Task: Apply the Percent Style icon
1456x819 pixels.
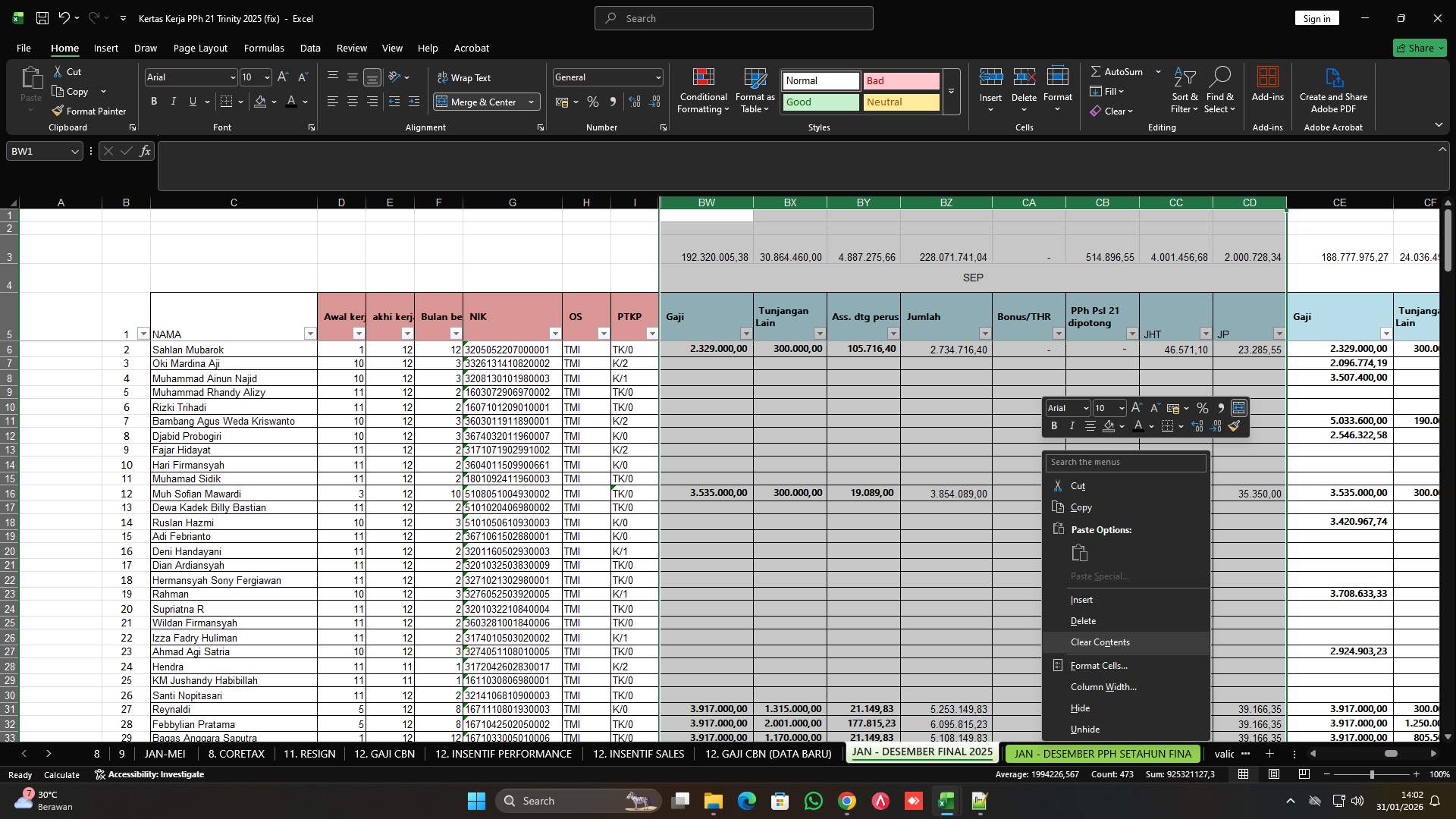Action: tap(593, 102)
